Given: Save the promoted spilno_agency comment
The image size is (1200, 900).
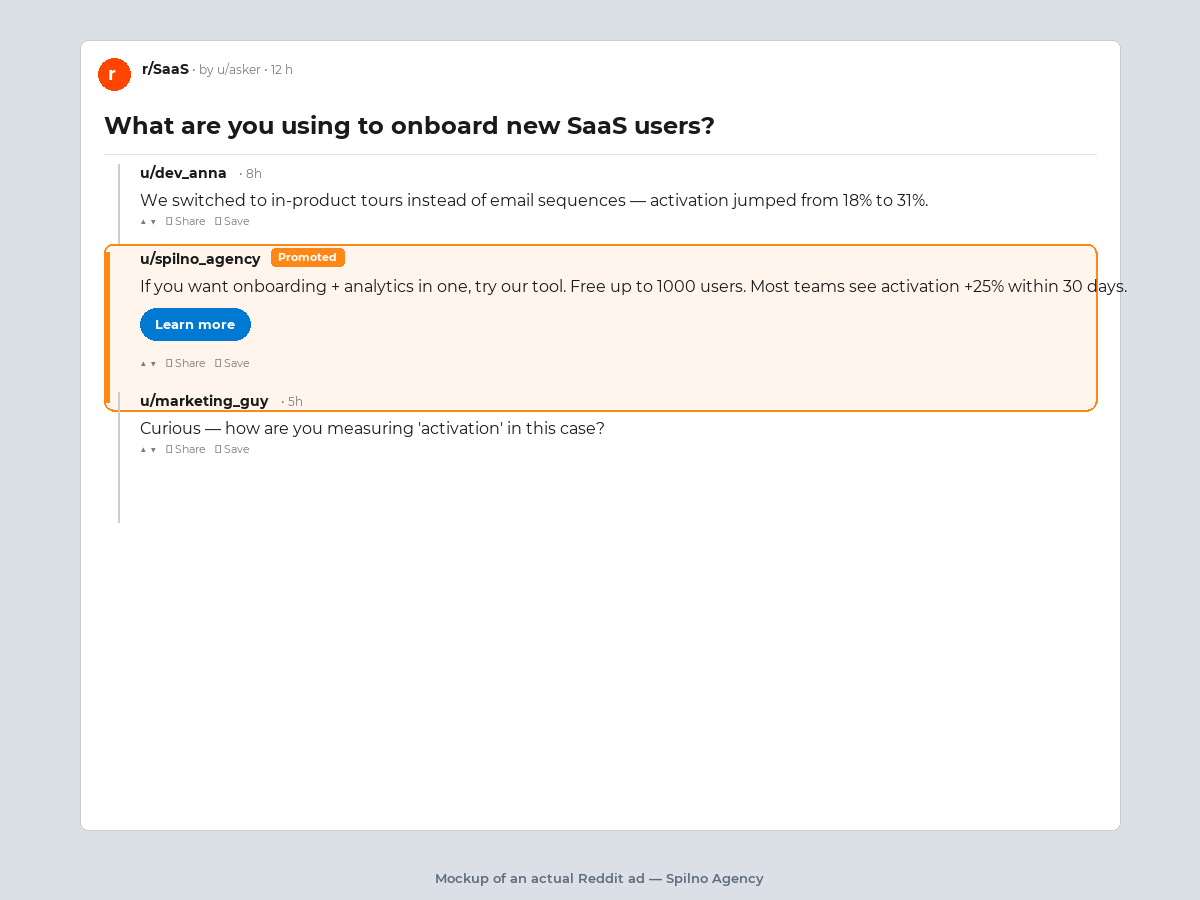Looking at the screenshot, I should [x=232, y=364].
